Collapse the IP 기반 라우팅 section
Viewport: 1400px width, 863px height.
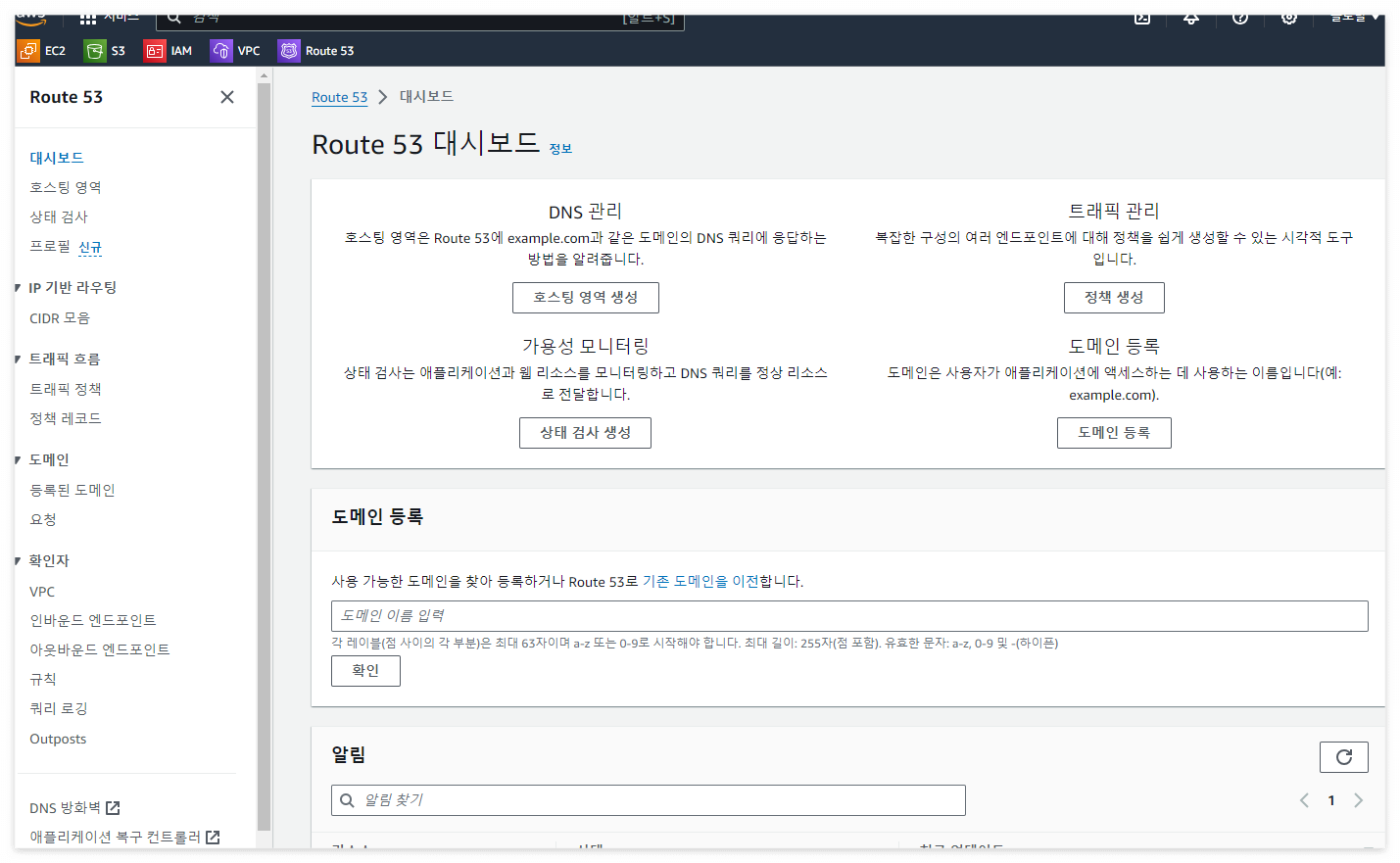(x=19, y=288)
